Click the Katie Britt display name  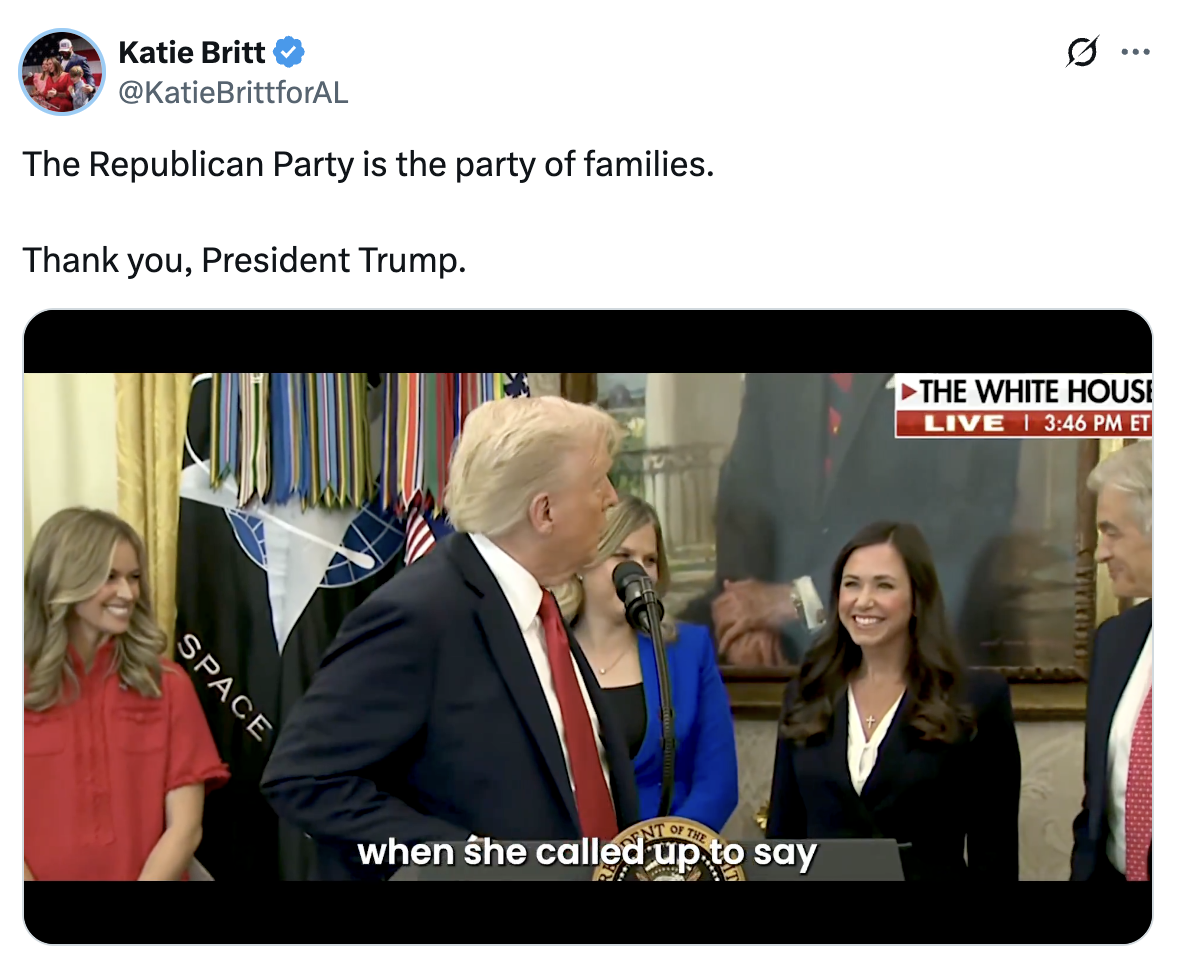click(x=191, y=52)
